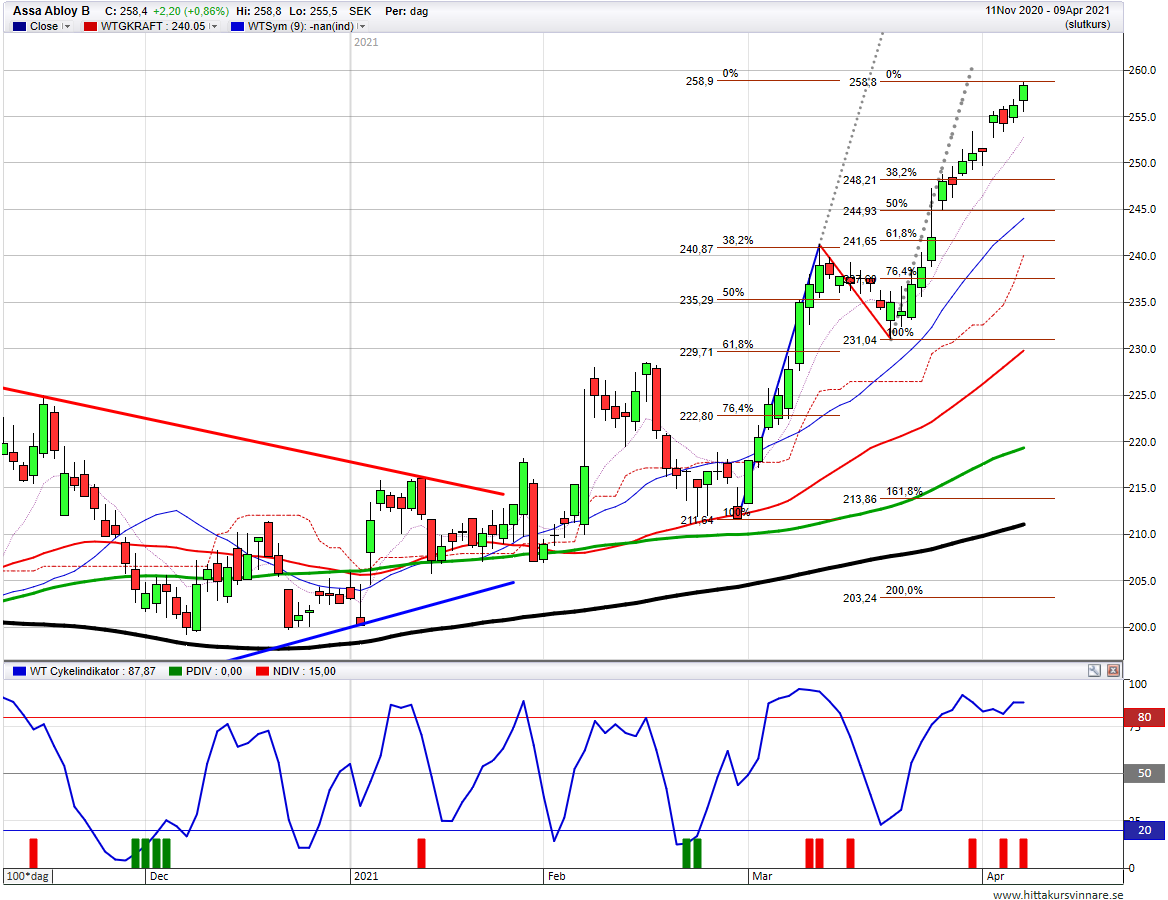1168x900 pixels.
Task: Click the Feb time axis label
Action: pos(556,876)
